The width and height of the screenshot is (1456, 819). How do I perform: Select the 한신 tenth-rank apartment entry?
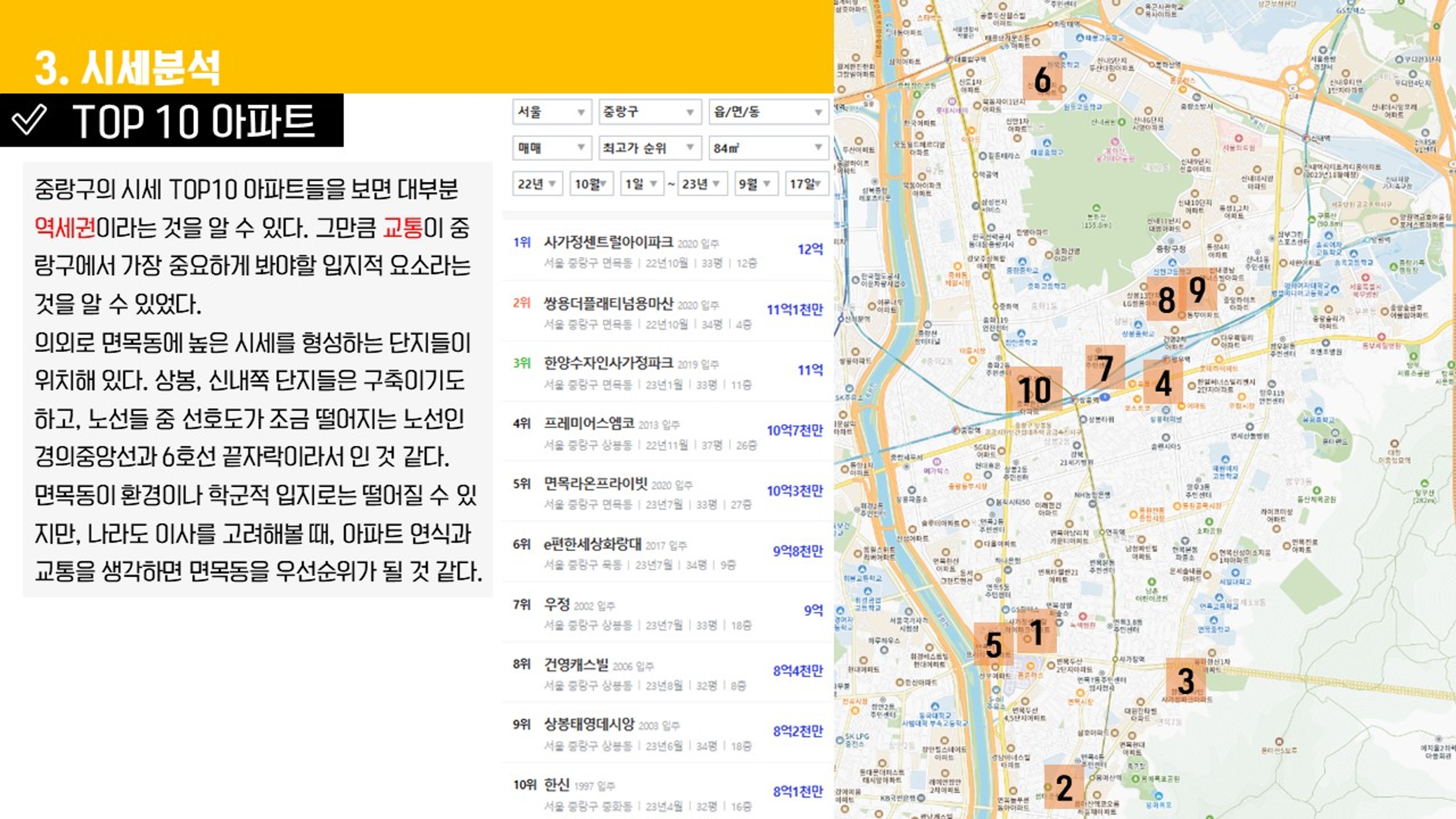pyautogui.click(x=557, y=785)
